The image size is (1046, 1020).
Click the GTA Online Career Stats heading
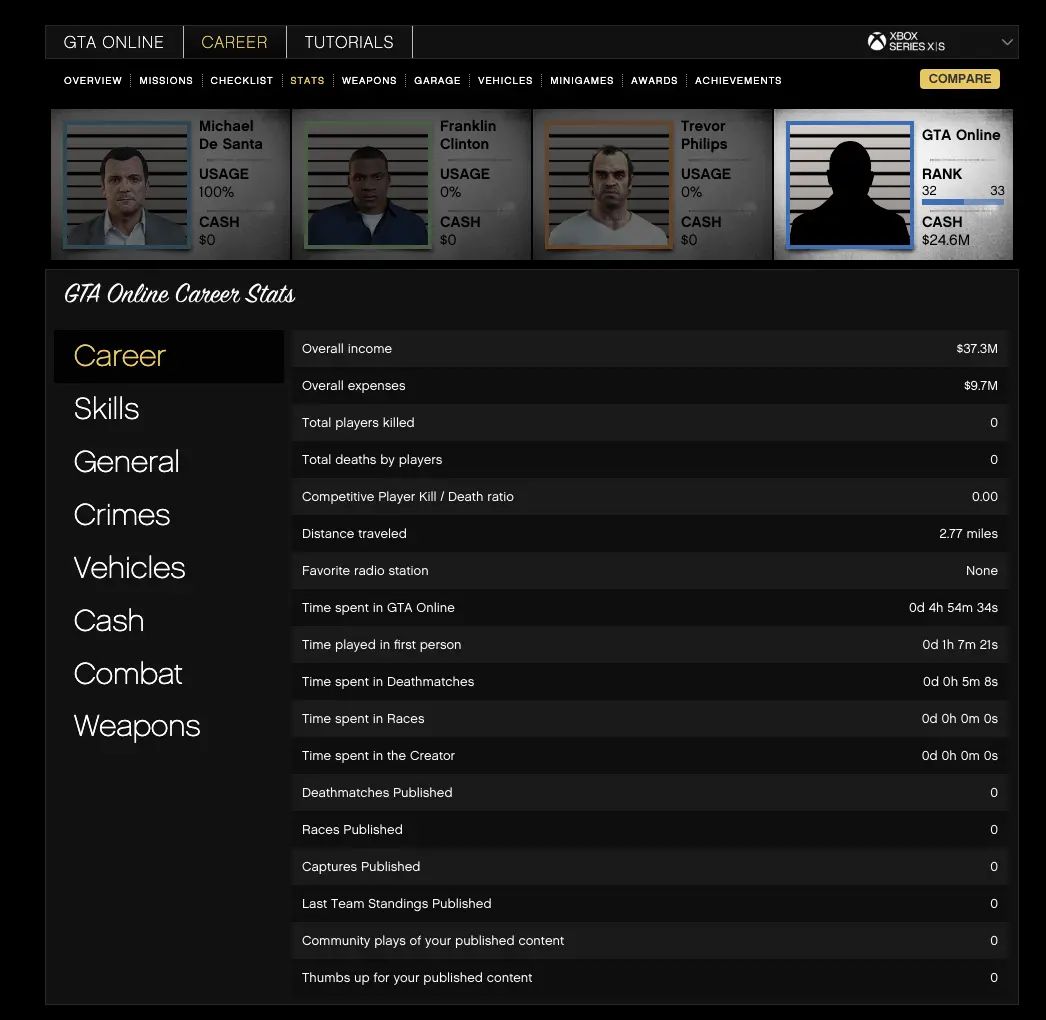(179, 294)
